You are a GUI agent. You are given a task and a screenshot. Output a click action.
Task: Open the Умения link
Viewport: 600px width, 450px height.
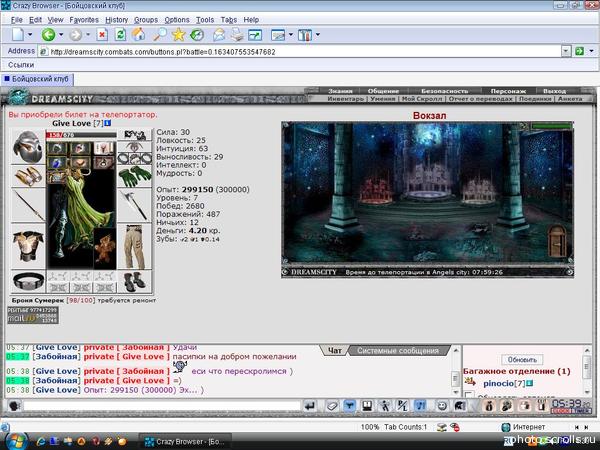(383, 99)
